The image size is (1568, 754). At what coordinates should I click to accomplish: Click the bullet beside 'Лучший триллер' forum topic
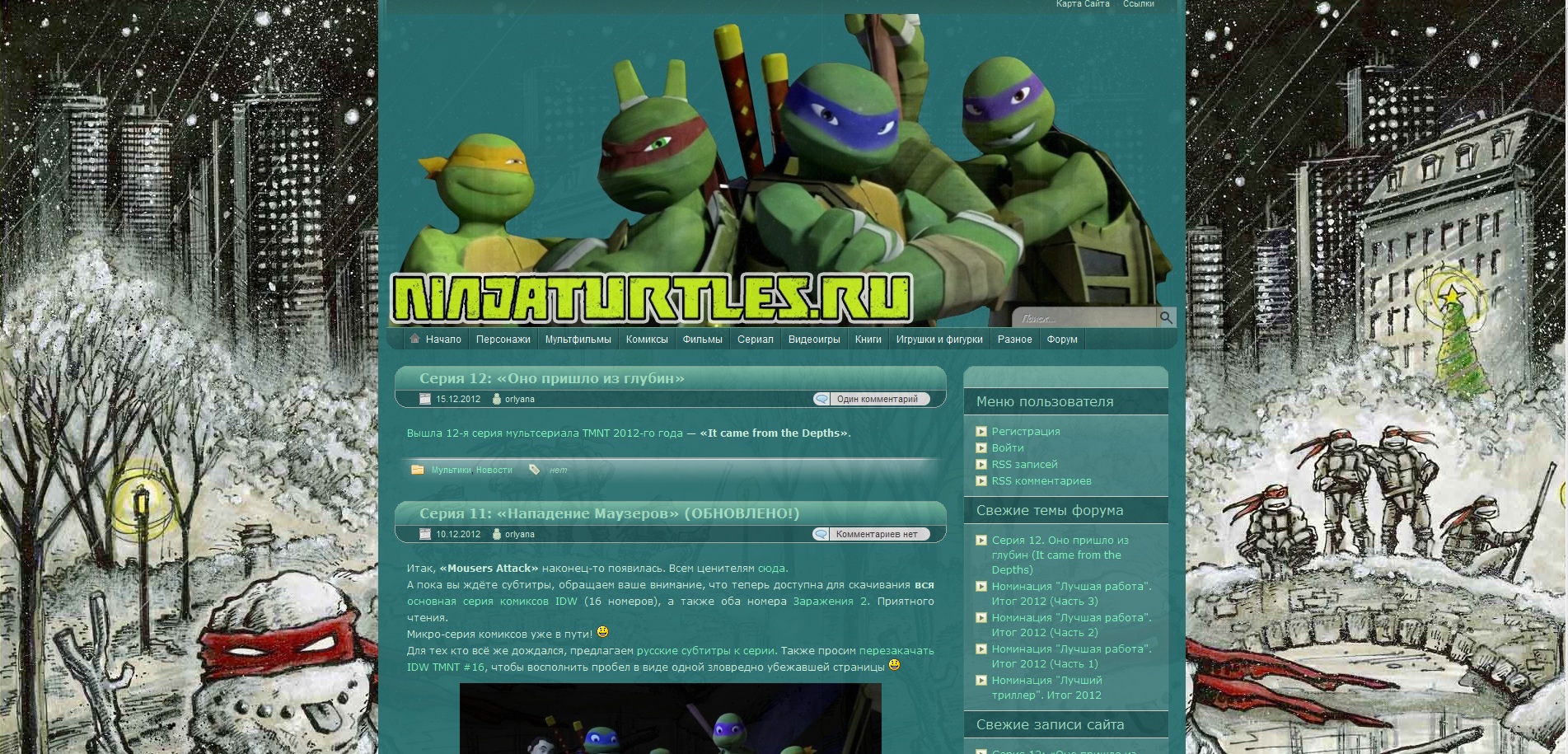[981, 680]
